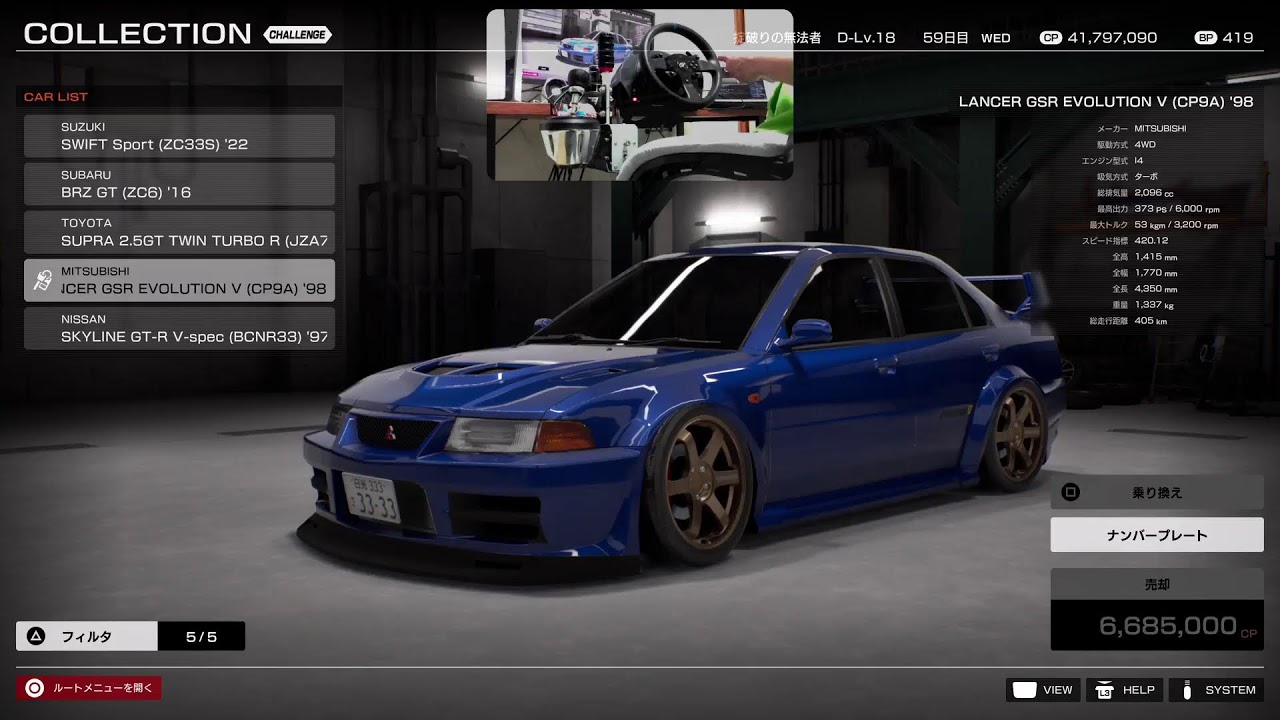Click the 6,685,000 CP sale price

(x=1177, y=626)
